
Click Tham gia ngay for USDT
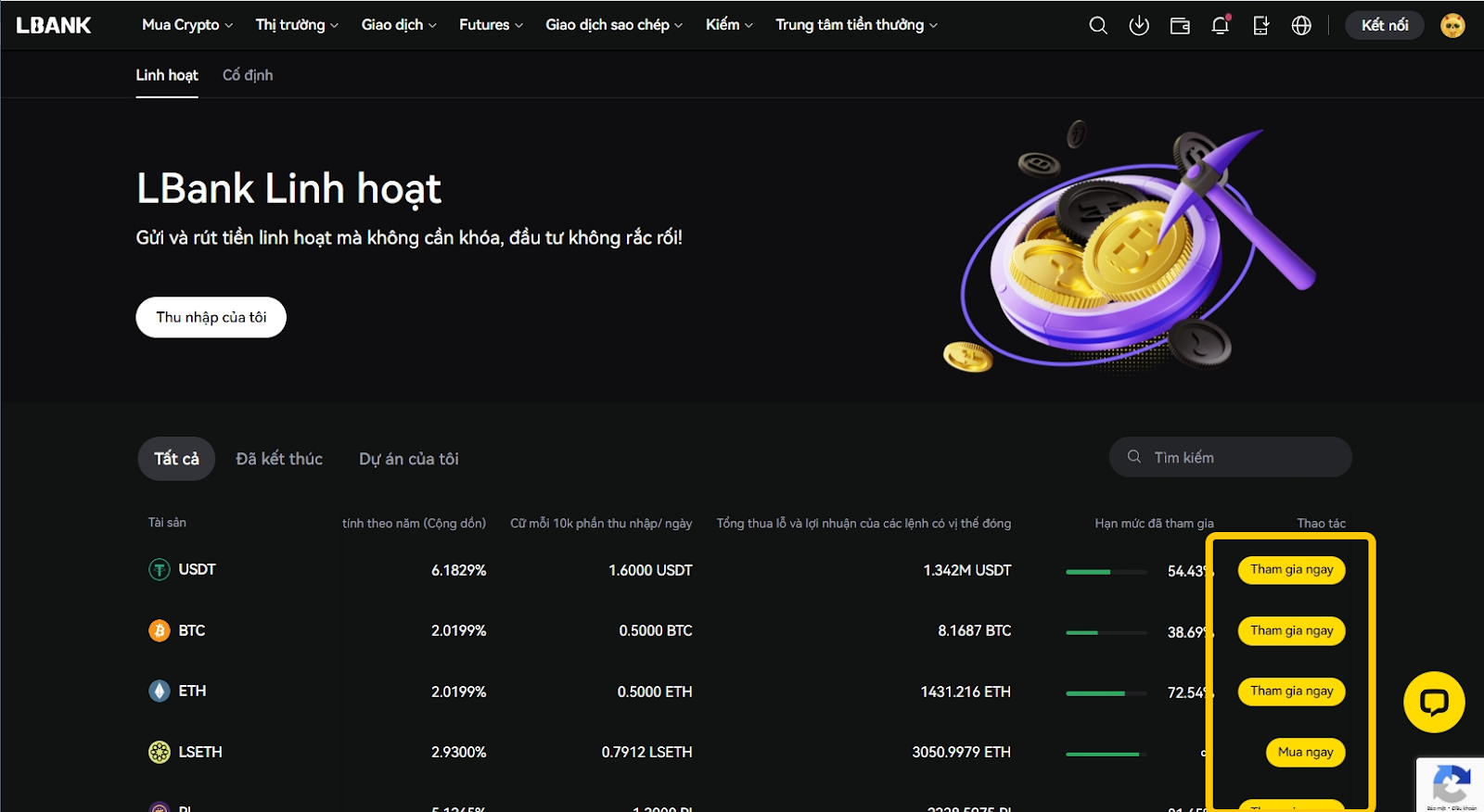(1291, 570)
